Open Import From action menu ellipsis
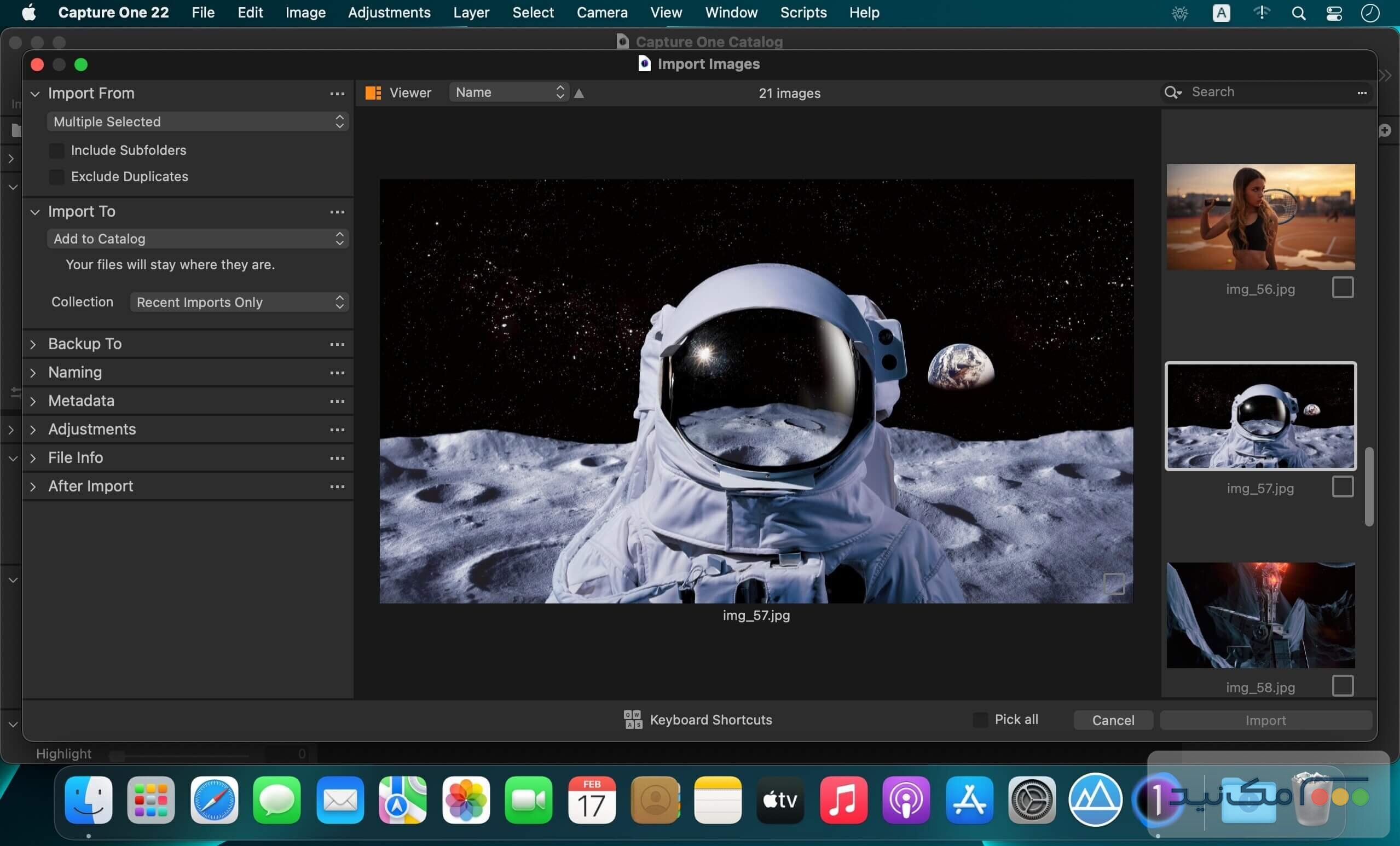The image size is (1400, 846). pos(338,94)
